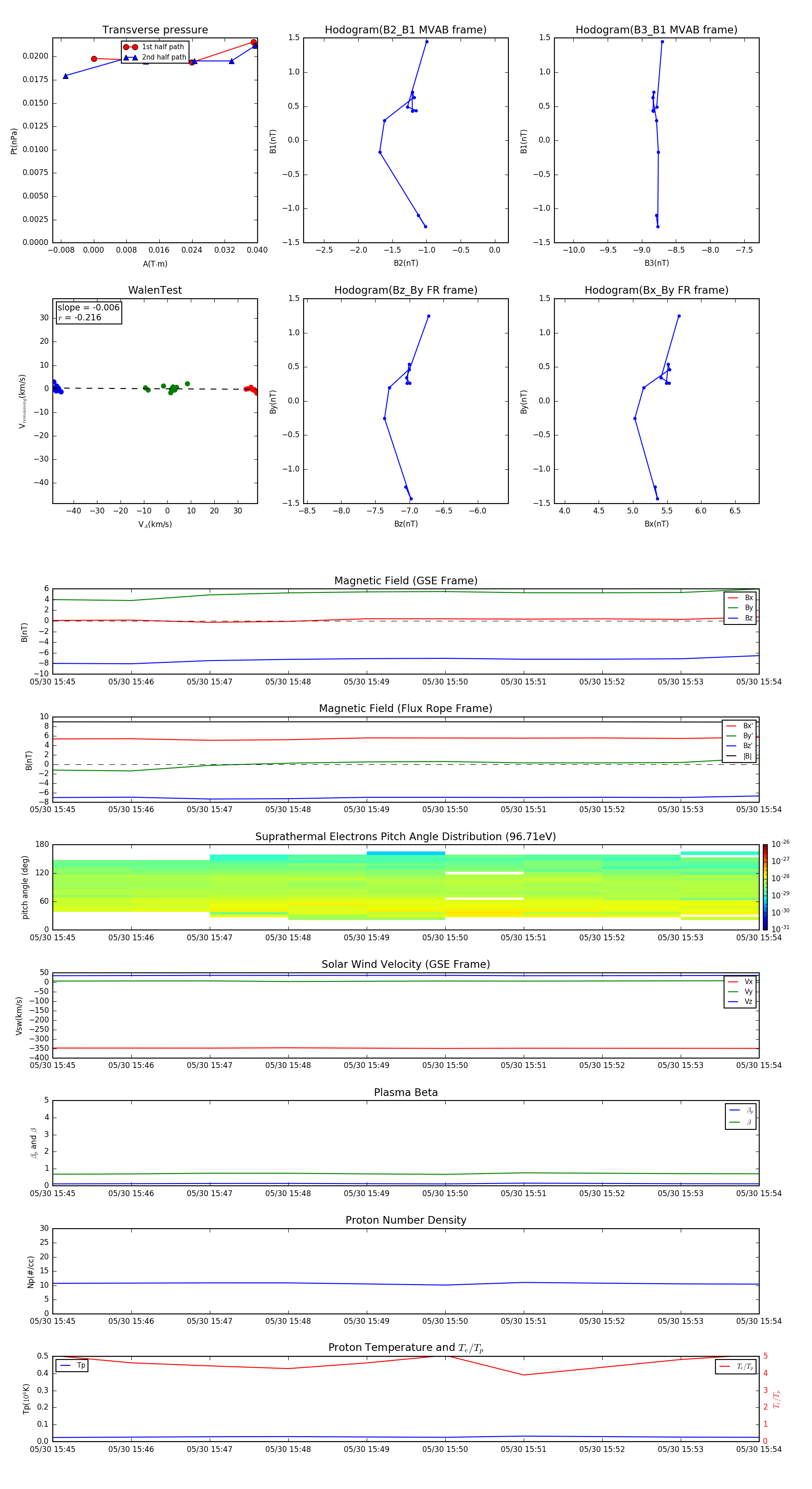
Task: Click the pitch angle distribution colorbar
Action: 765,887
